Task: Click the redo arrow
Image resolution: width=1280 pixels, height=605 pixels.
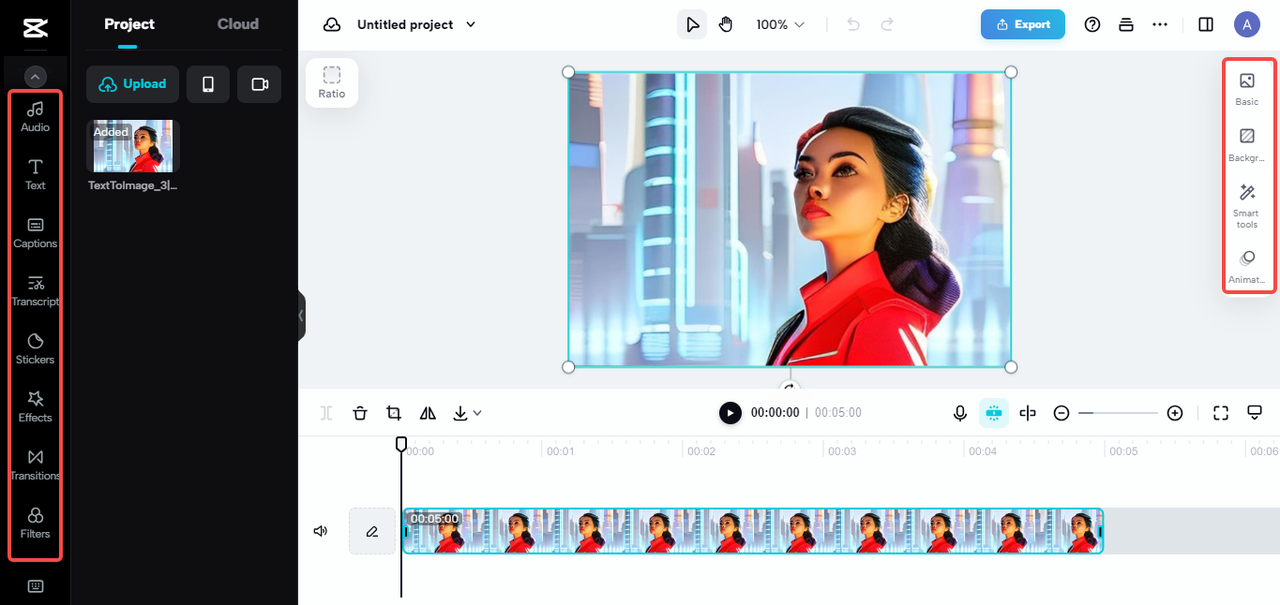Action: 887,25
